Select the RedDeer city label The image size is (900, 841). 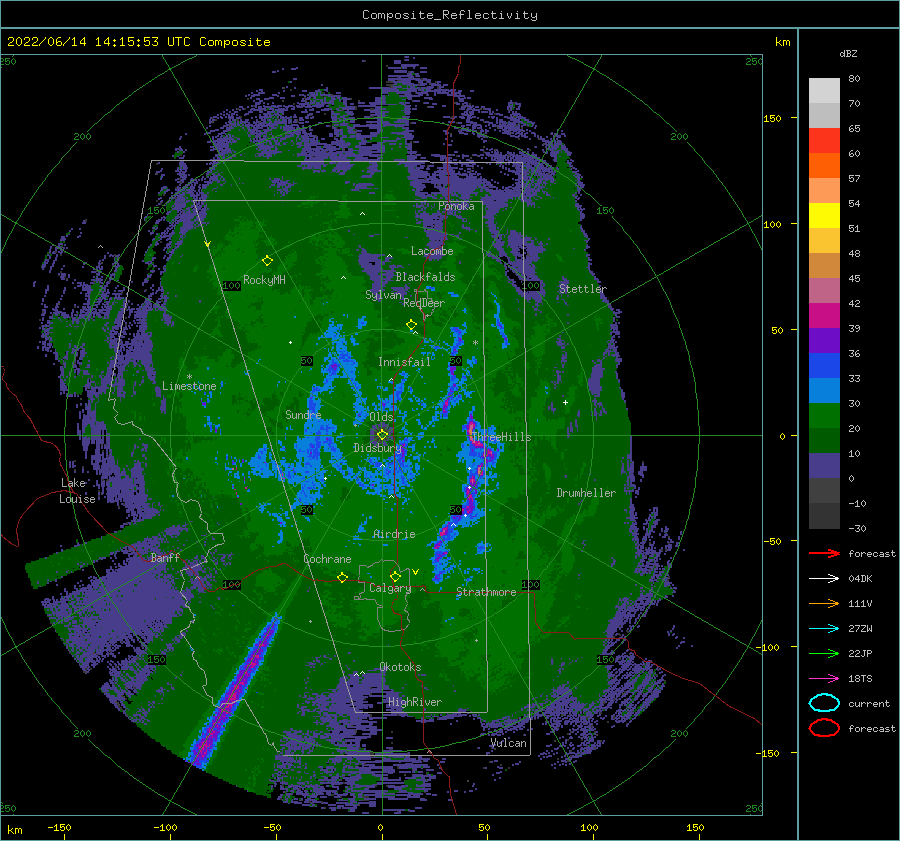(x=424, y=303)
